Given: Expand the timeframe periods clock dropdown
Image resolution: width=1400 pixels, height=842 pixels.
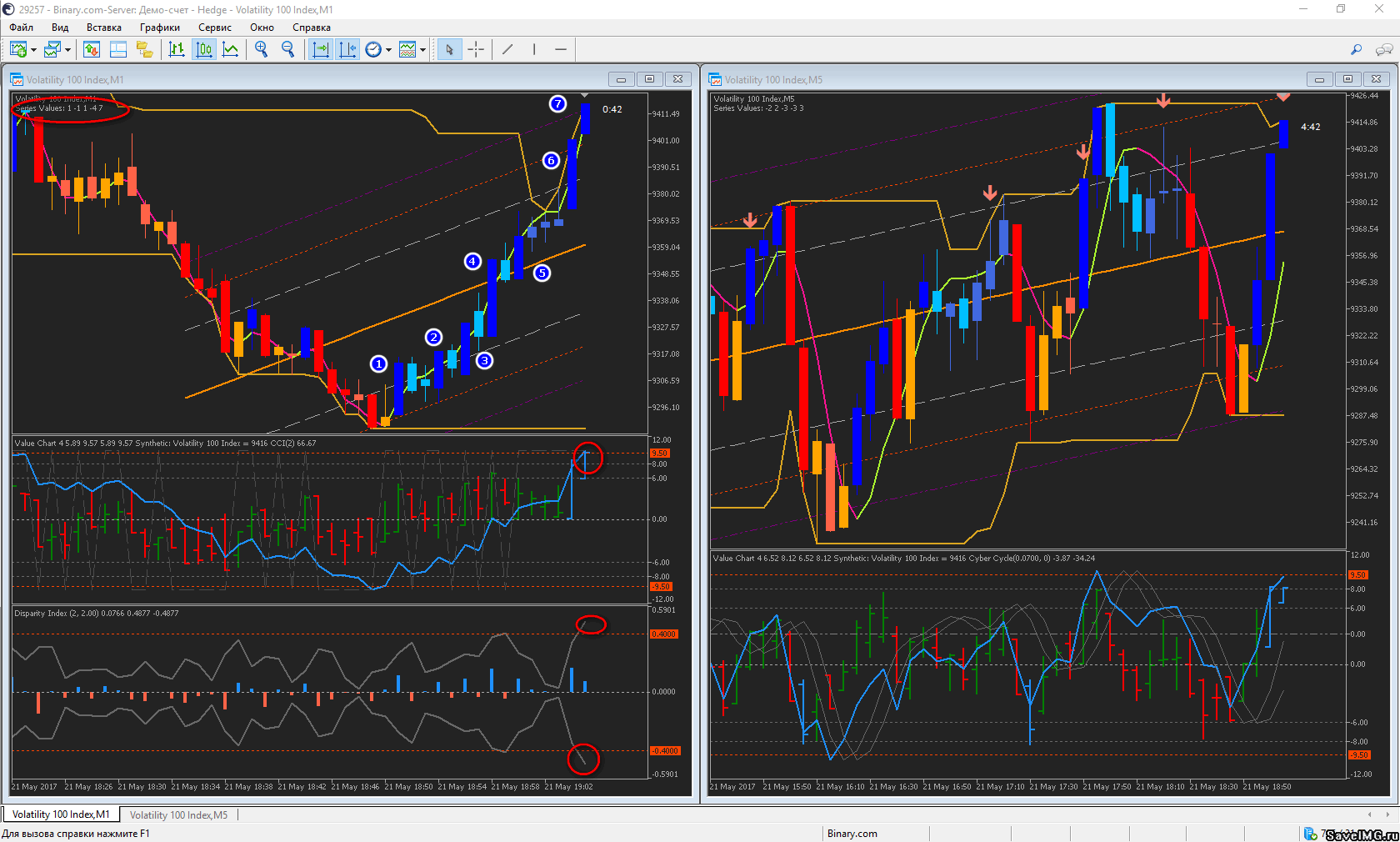Looking at the screenshot, I should pyautogui.click(x=388, y=50).
